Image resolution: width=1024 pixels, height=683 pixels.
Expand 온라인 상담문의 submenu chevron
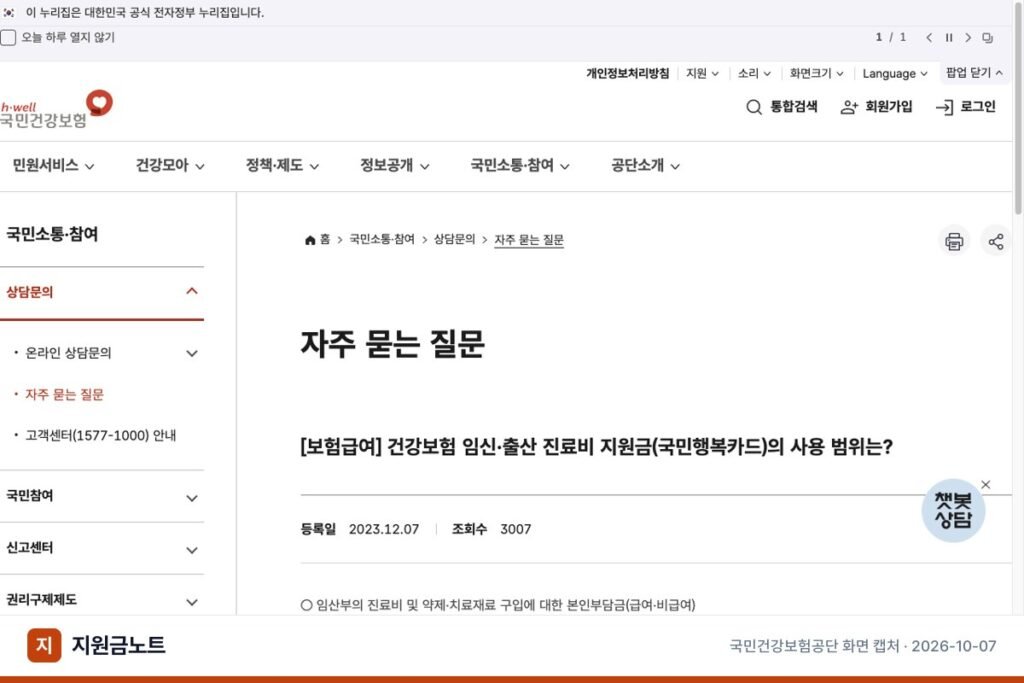(x=192, y=353)
